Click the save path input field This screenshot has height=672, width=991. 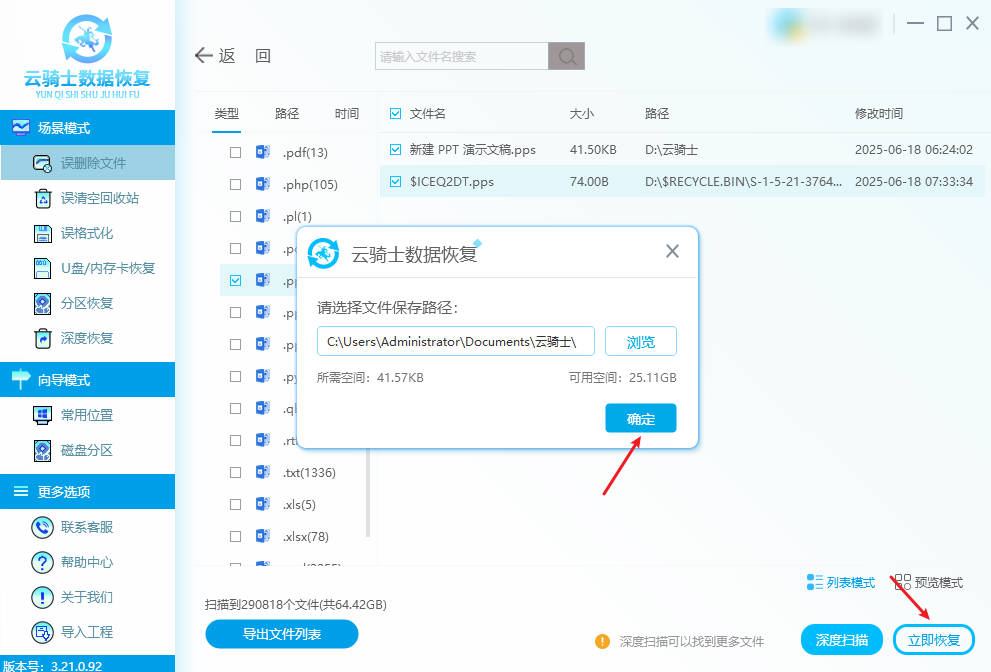455,342
